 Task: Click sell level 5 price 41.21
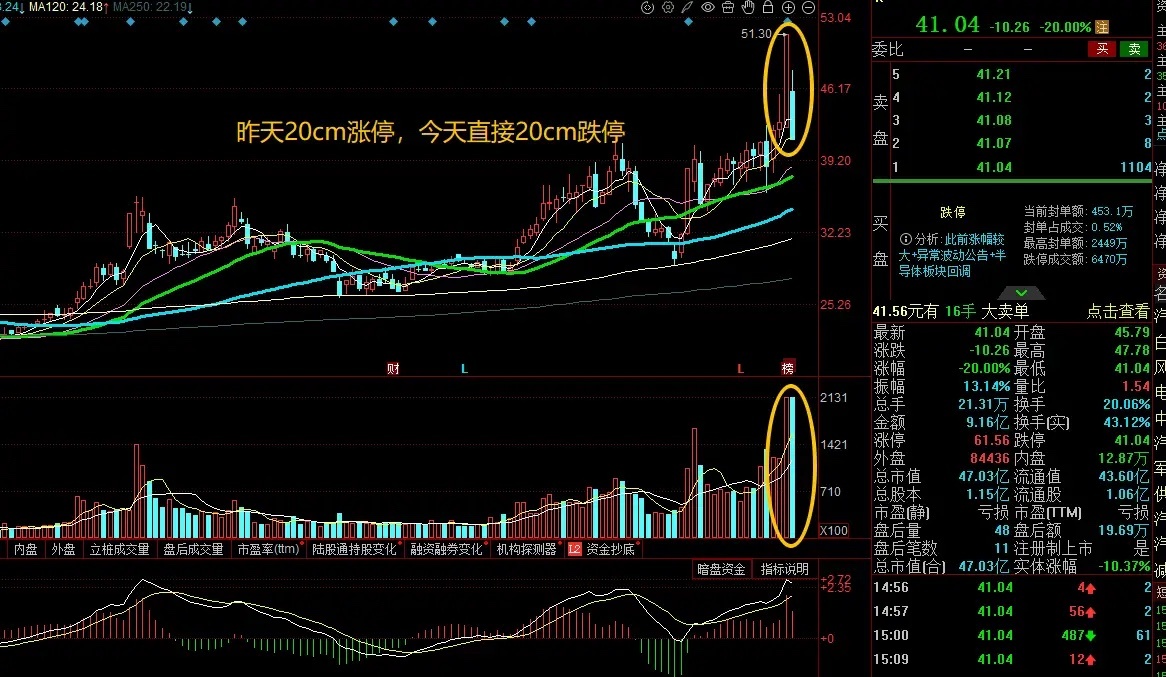click(993, 74)
